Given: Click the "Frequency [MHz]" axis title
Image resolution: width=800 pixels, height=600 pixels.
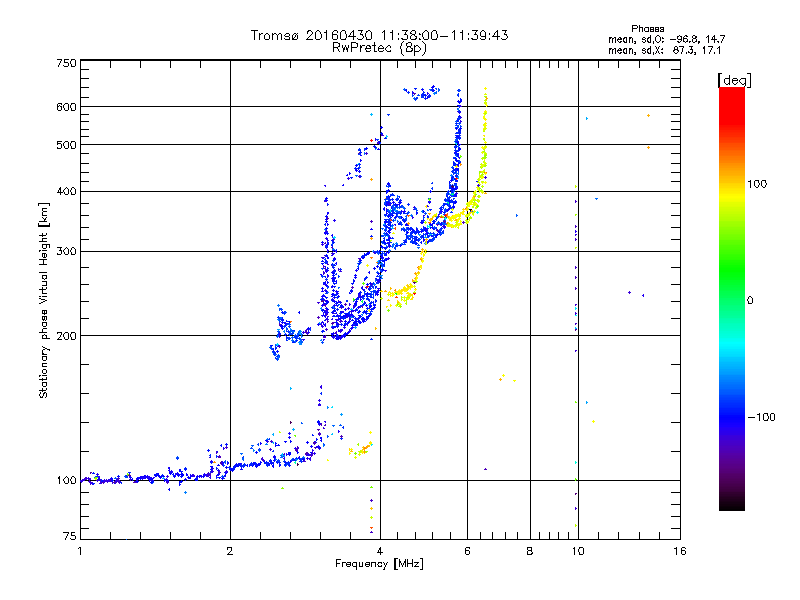Looking at the screenshot, I should click(x=379, y=564).
